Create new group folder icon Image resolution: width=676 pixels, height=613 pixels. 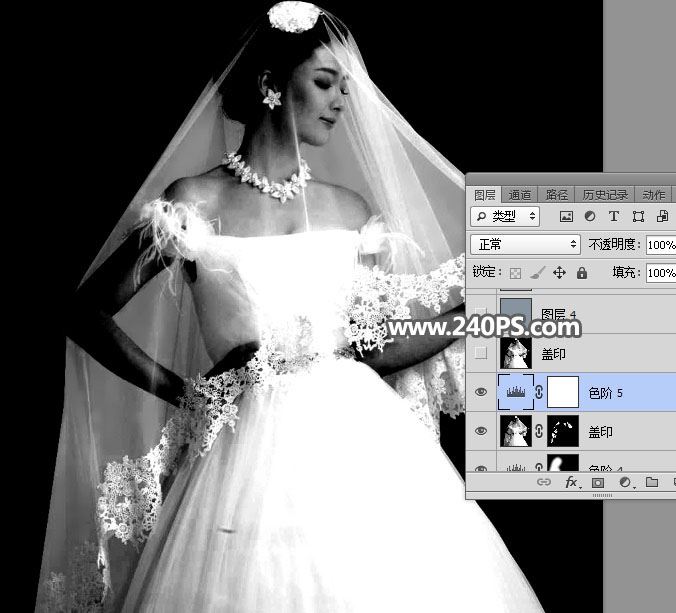651,482
